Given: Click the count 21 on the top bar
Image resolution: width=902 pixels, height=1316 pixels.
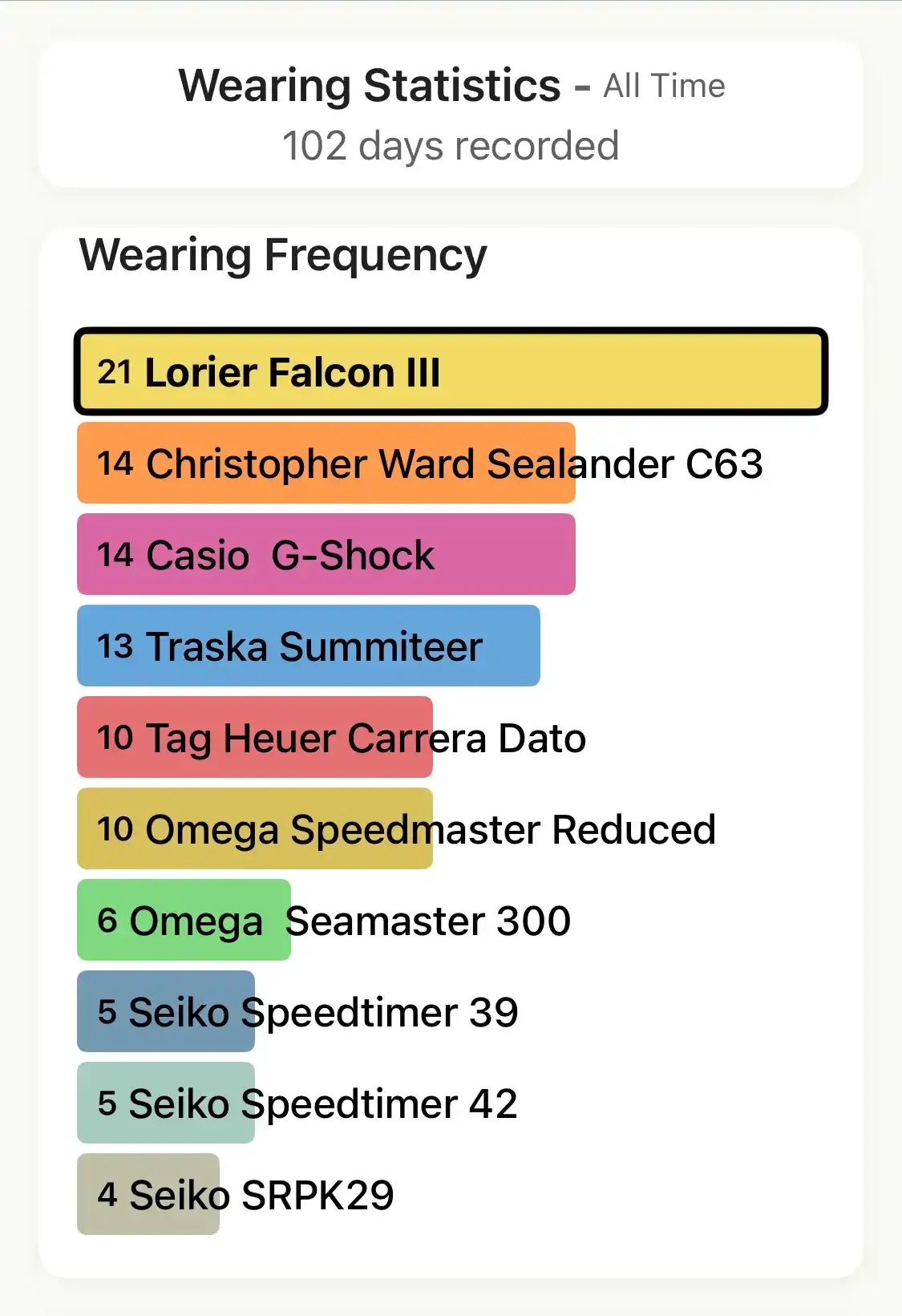Looking at the screenshot, I should point(114,372).
